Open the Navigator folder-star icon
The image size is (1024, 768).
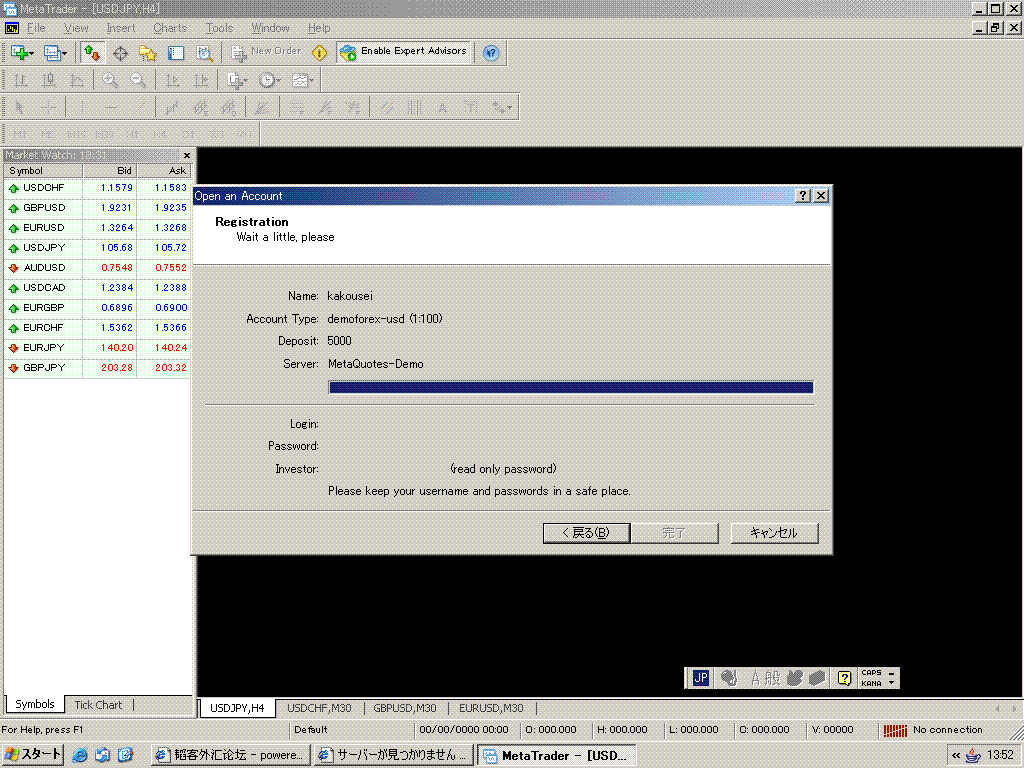pos(148,53)
